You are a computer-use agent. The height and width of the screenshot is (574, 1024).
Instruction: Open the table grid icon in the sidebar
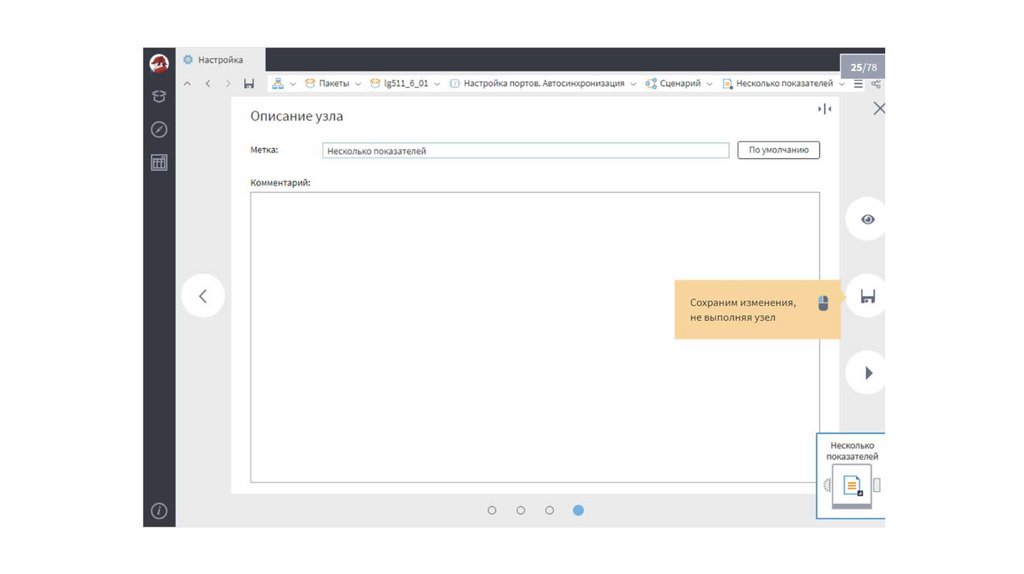click(159, 163)
